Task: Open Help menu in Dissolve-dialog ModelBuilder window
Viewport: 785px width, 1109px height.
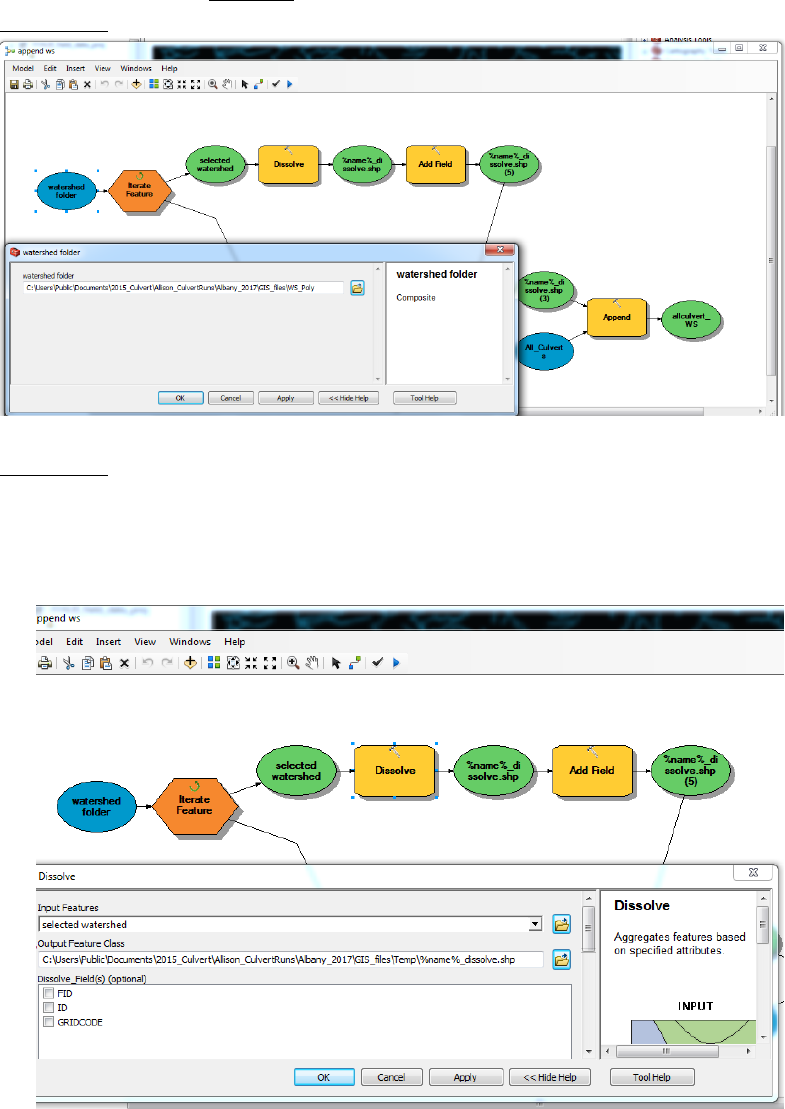Action: click(x=235, y=642)
